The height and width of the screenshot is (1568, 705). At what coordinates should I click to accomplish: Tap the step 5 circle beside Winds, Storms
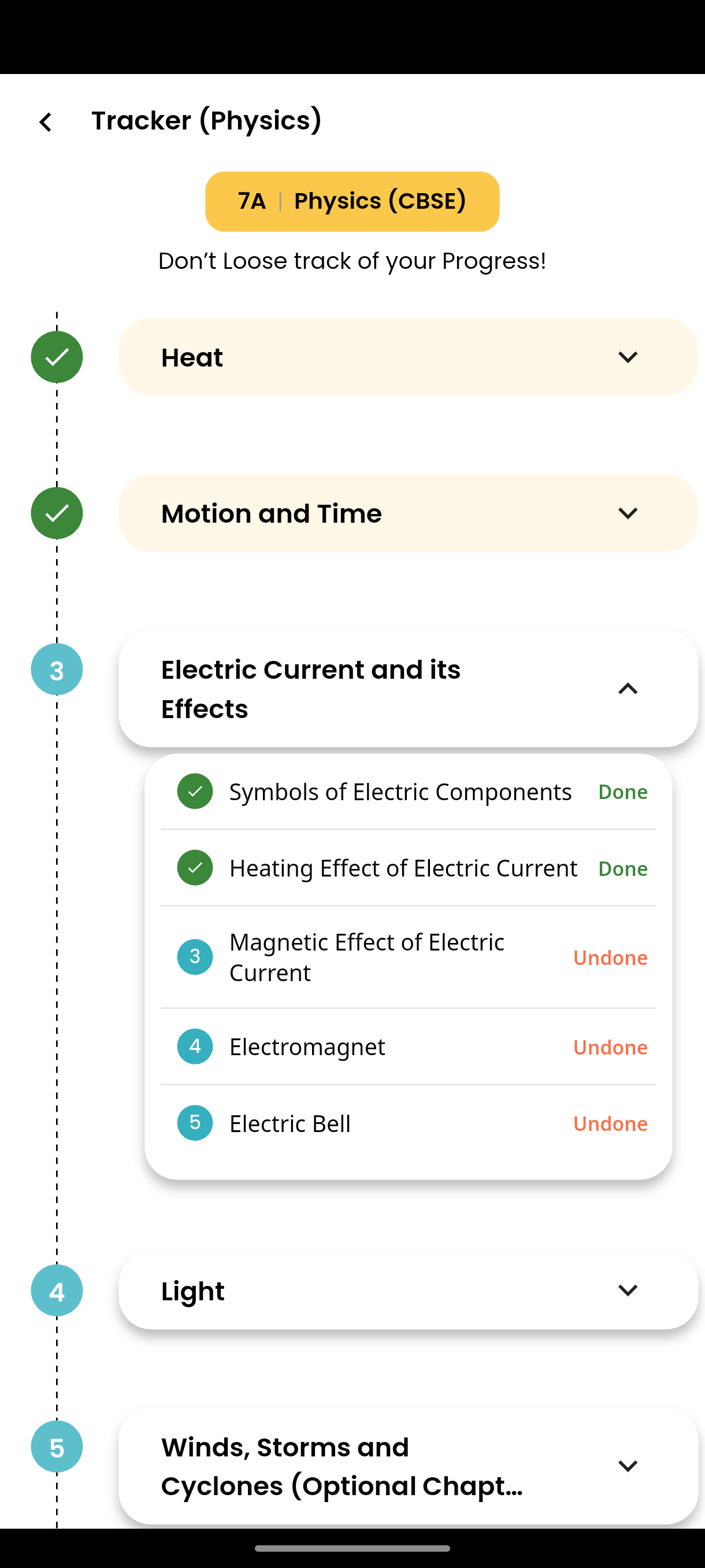[57, 1447]
